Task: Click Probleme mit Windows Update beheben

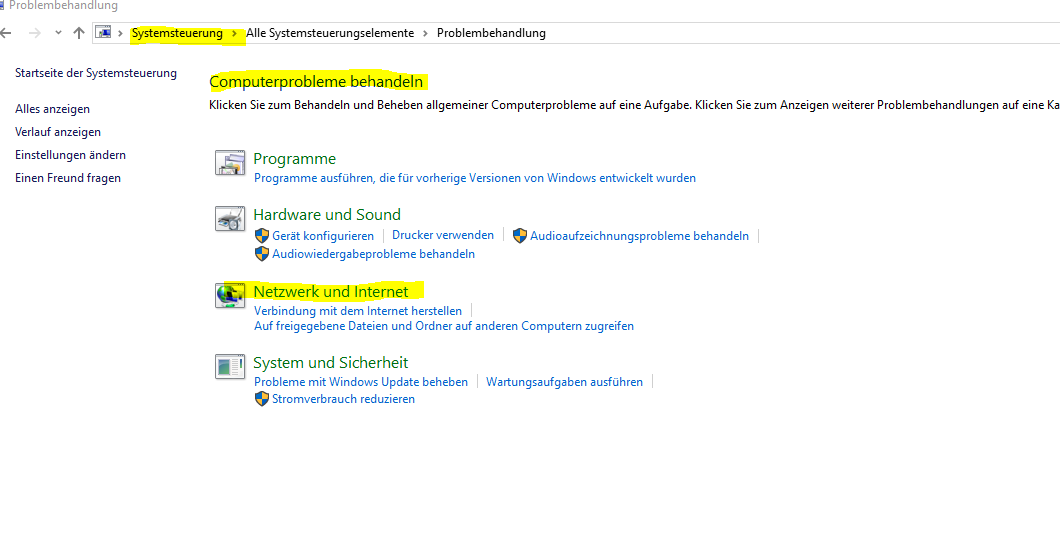Action: (360, 382)
